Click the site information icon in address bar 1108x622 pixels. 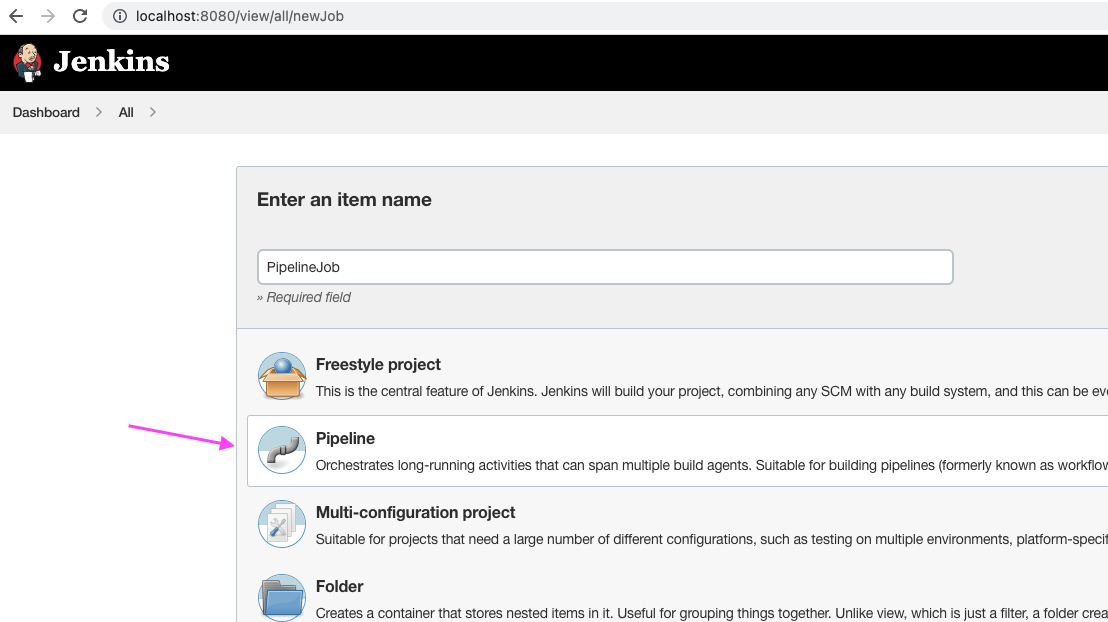pyautogui.click(x=119, y=16)
